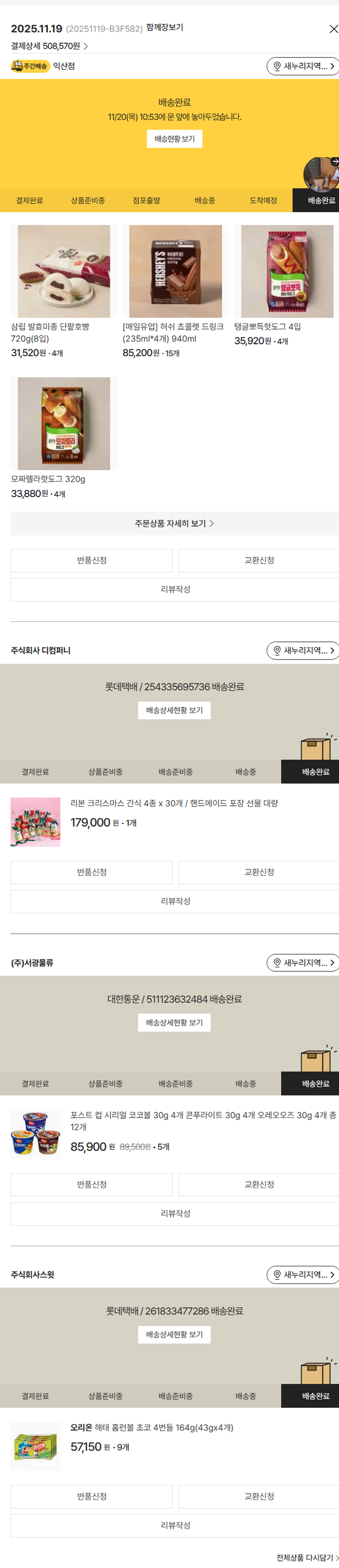Click 배송현황 보기 button in yellow banner
The width and height of the screenshot is (339, 1568).
[174, 139]
